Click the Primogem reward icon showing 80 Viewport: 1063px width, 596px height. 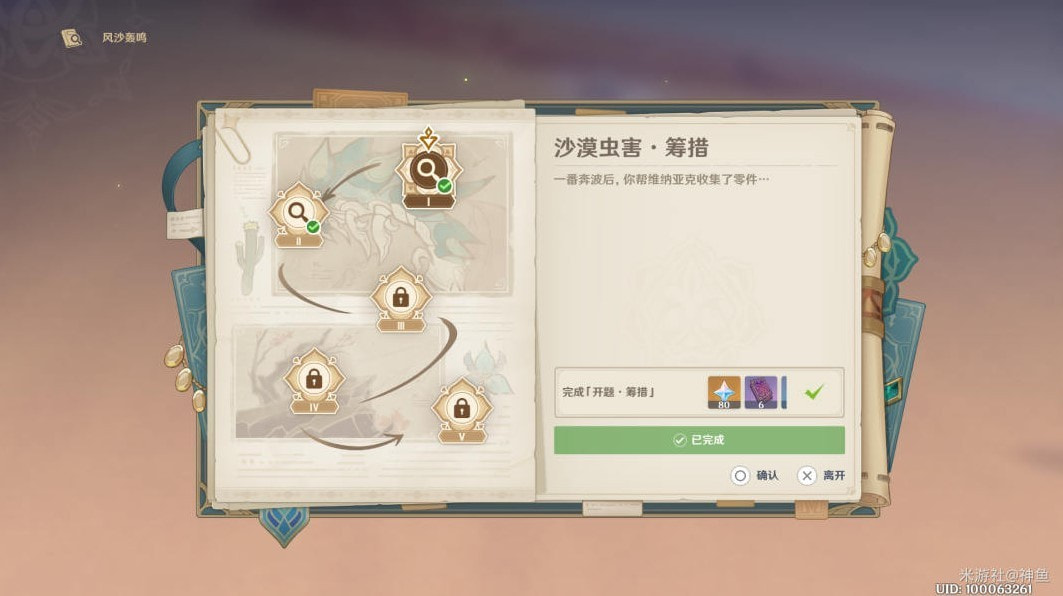coord(724,393)
